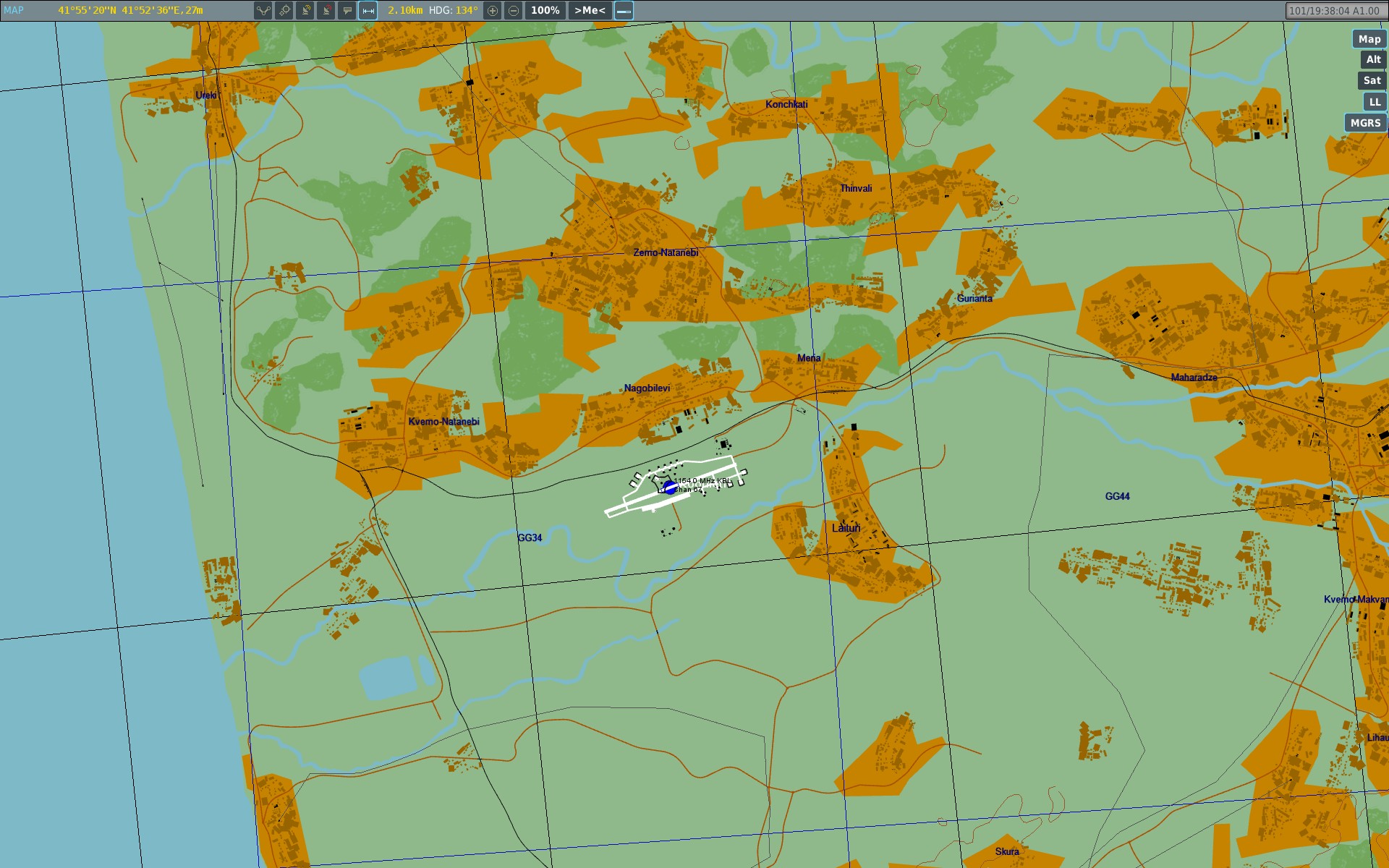Set coordinate format to MGRS
Screen dimensions: 1389x868
[1365, 123]
